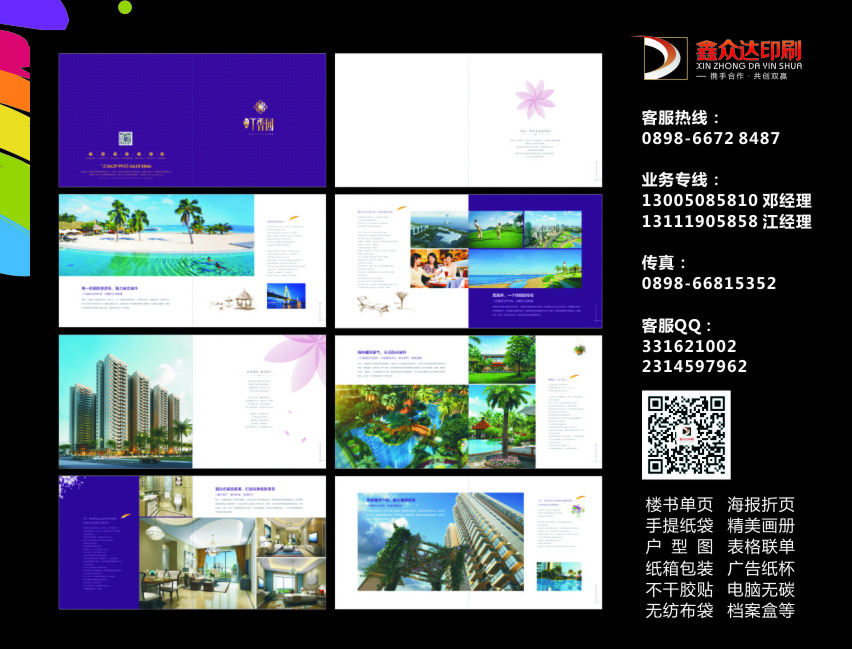Select the interior living room spread
Screen dimensions: 852x649
192,542
